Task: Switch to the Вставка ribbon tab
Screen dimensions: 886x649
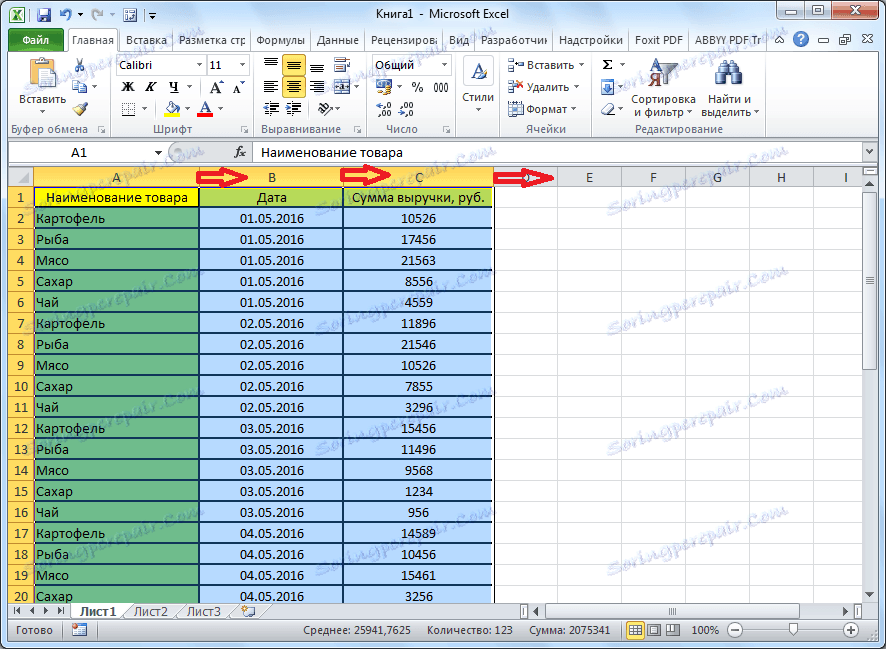Action: click(146, 40)
